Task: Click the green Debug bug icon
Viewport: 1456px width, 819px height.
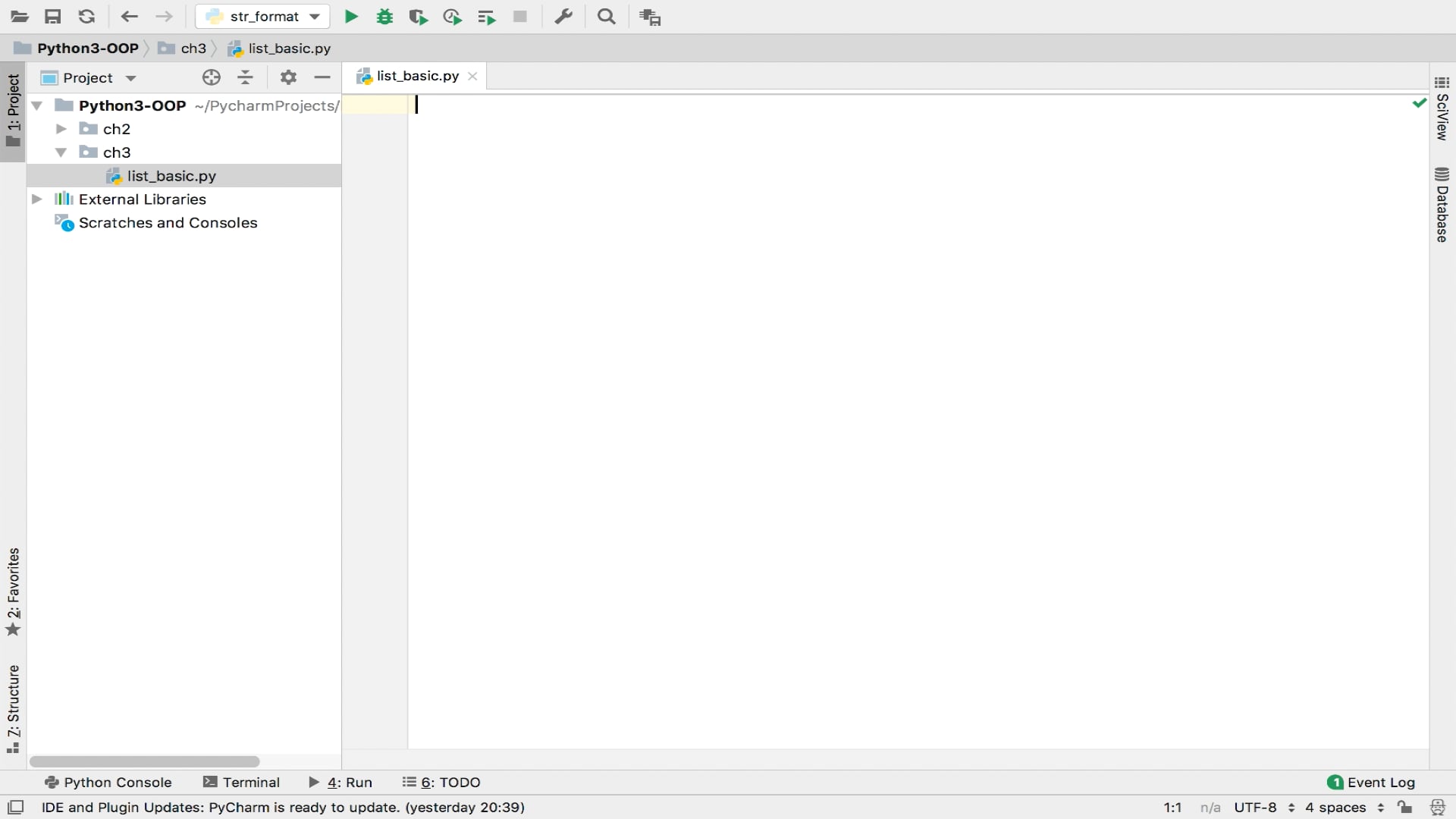Action: pos(384,17)
